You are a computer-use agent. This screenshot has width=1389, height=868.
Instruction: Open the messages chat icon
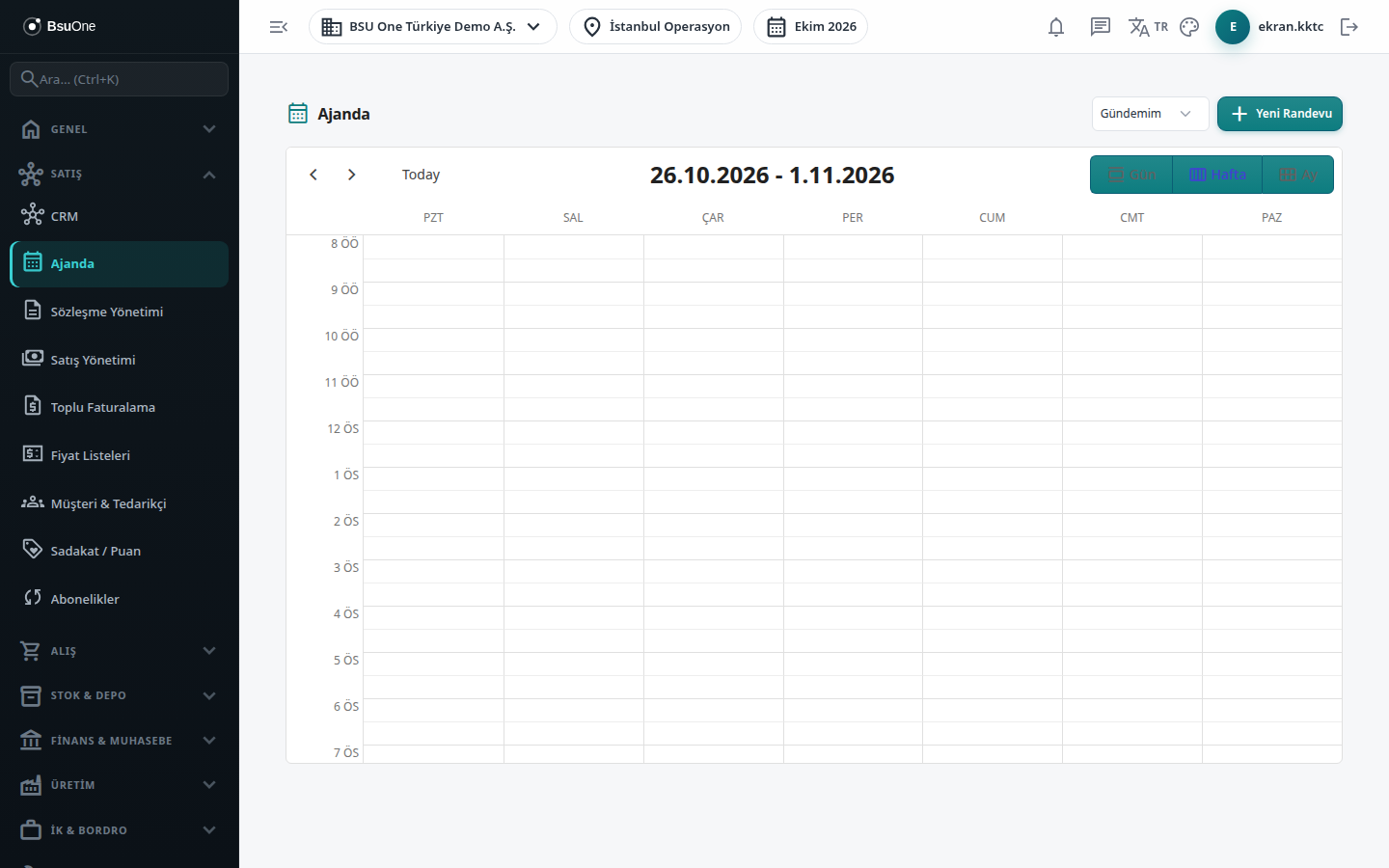click(1101, 27)
